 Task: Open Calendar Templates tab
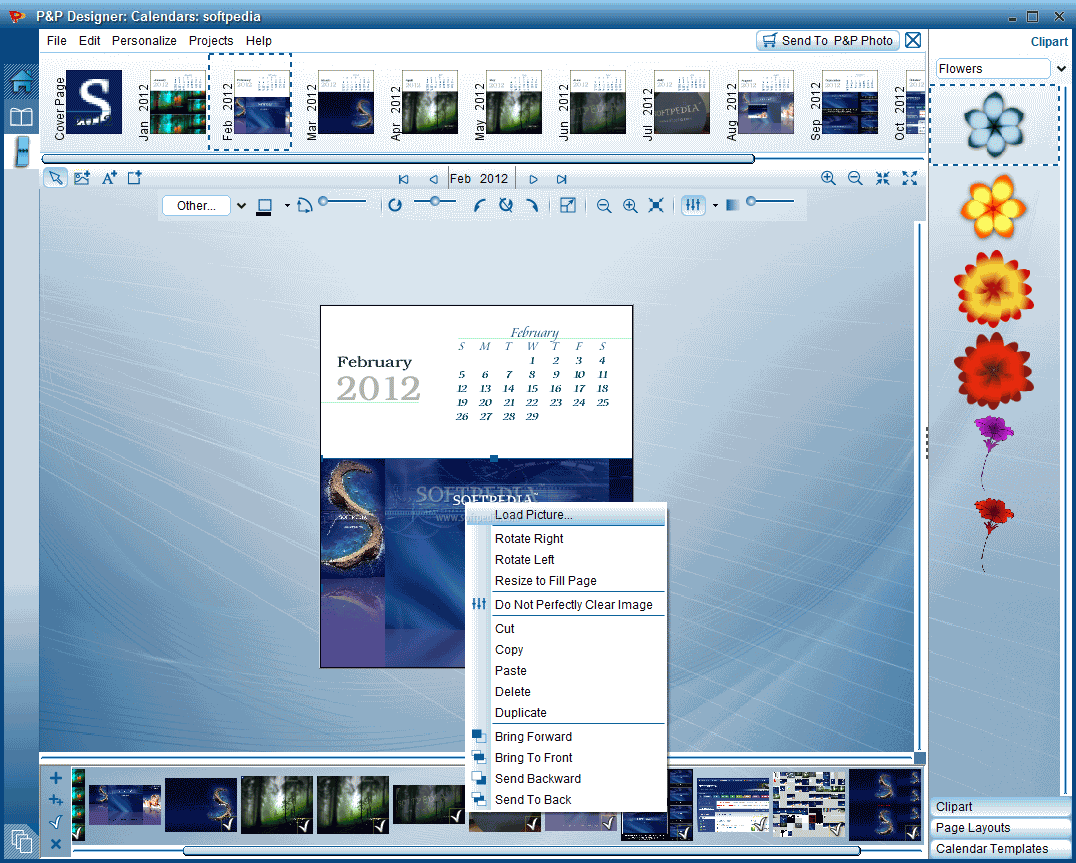pos(1000,849)
